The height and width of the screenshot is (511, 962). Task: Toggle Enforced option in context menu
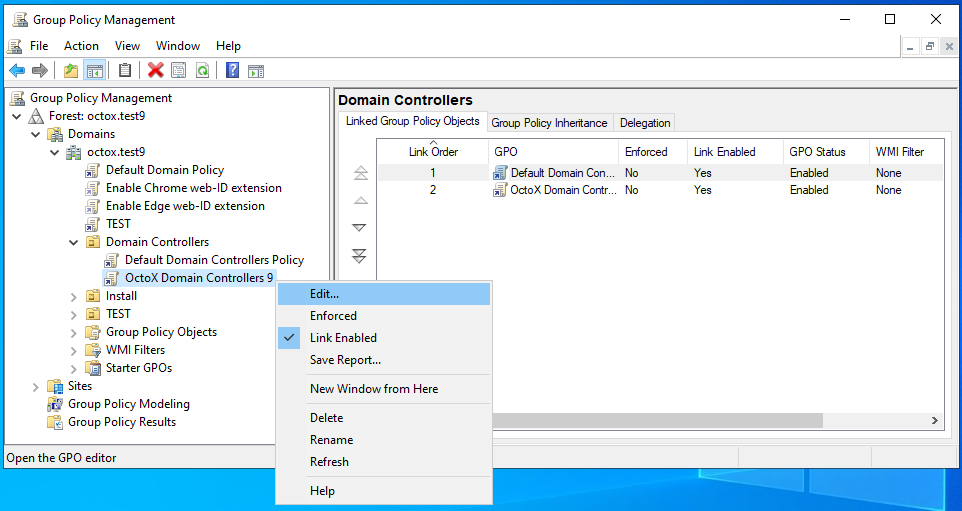pos(333,316)
